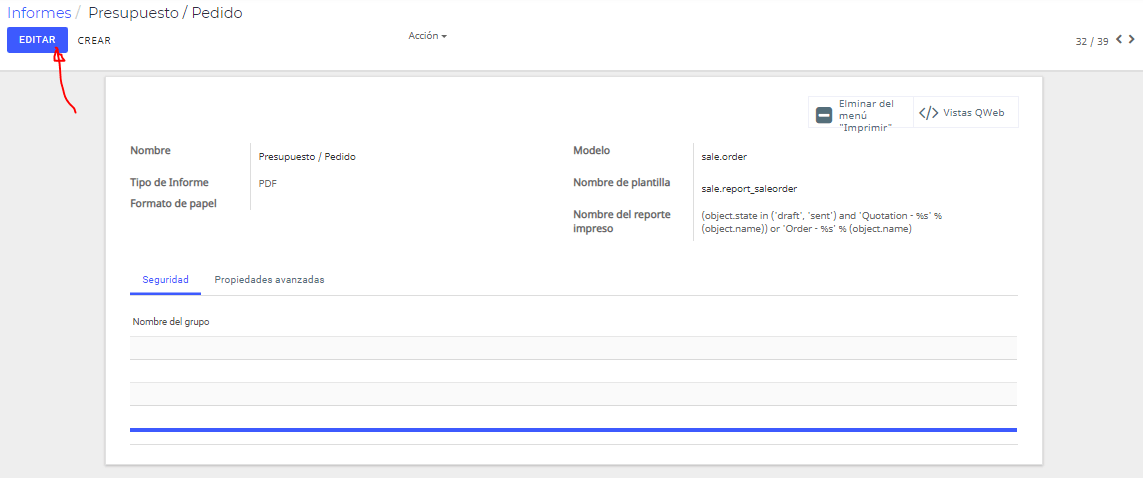Image resolution: width=1143 pixels, height=478 pixels.
Task: Switch to the Propiedades avanzadas tab
Action: tap(270, 280)
